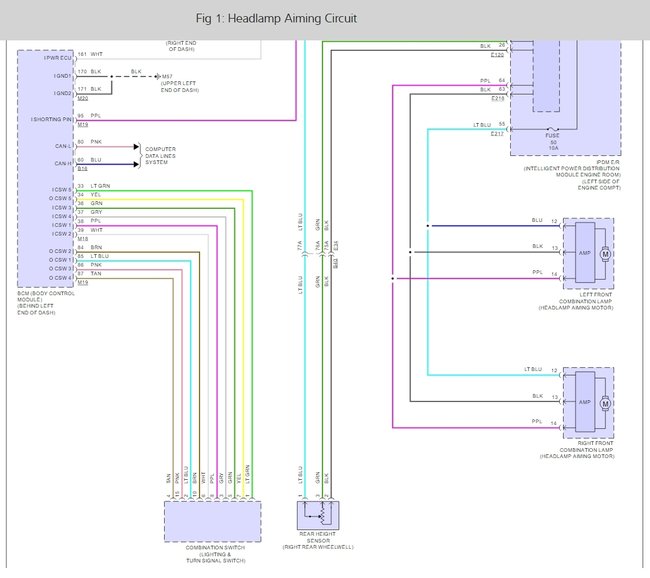The image size is (650, 578).
Task: Select wire label '80 PNK'
Action: click(x=90, y=142)
